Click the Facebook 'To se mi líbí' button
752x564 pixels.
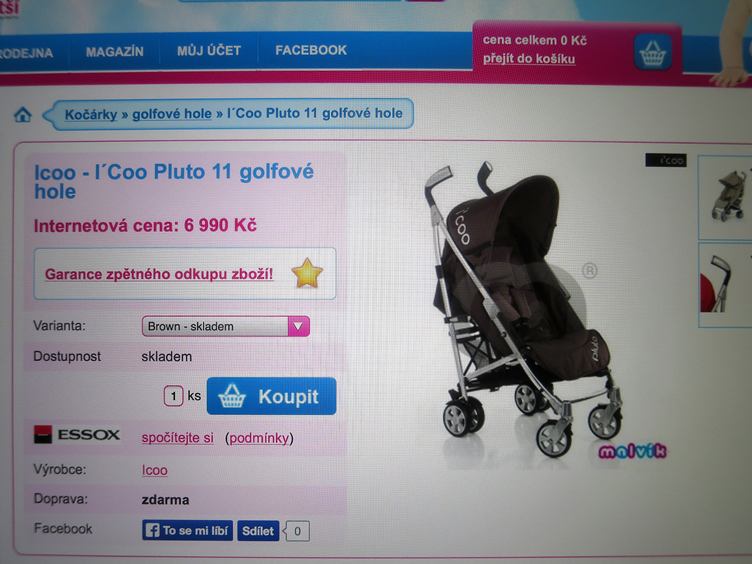(x=188, y=530)
